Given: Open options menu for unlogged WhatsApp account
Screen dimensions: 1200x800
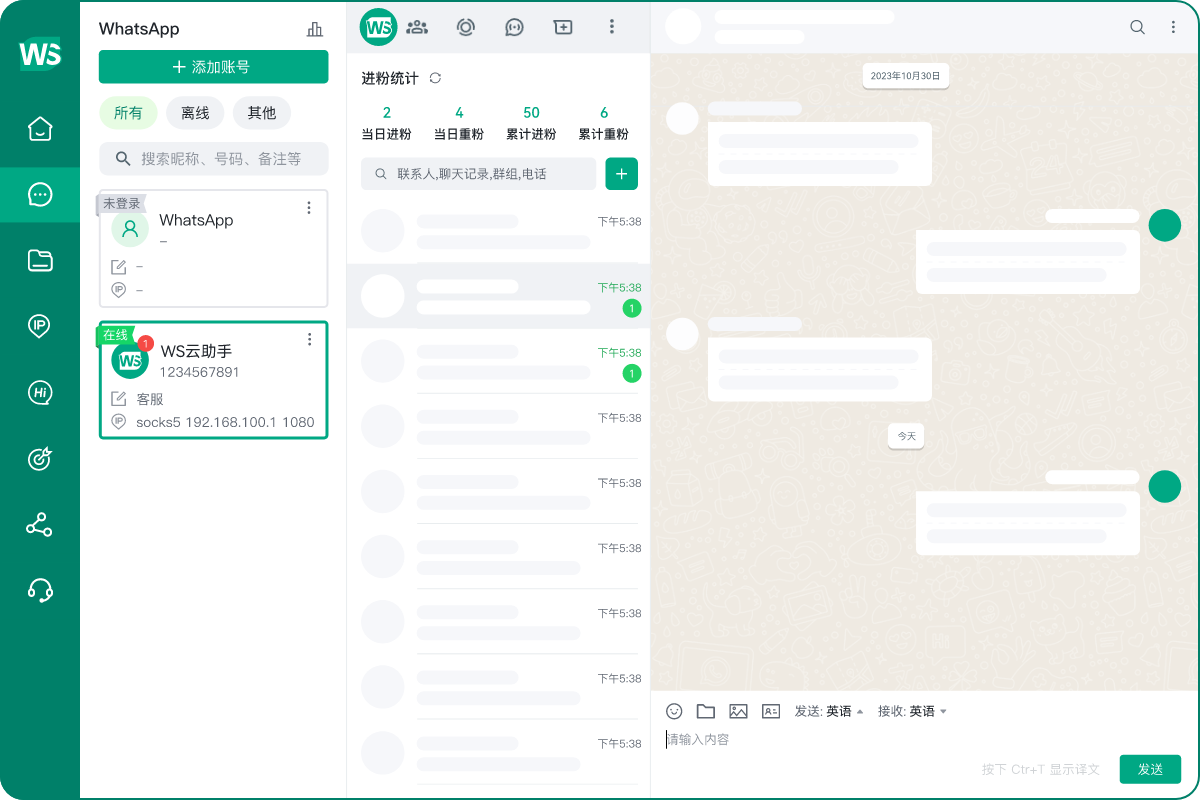Looking at the screenshot, I should click(309, 208).
